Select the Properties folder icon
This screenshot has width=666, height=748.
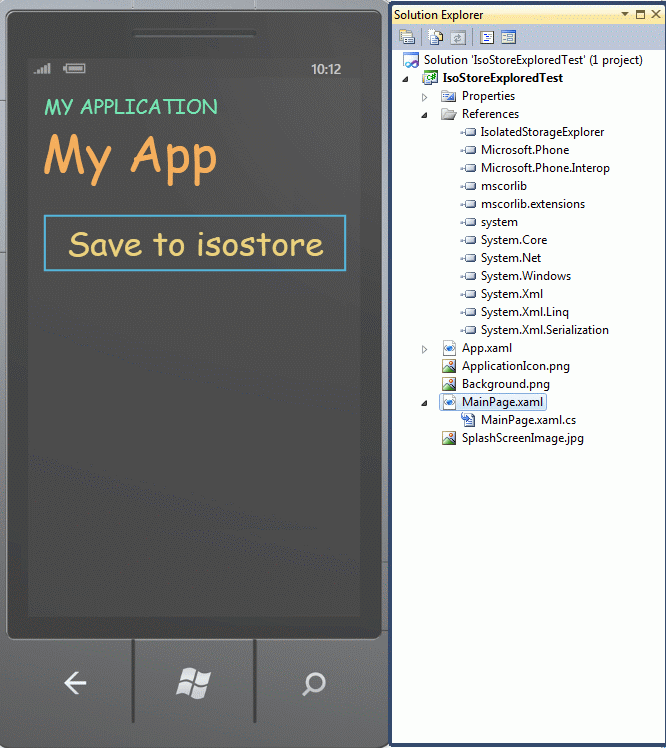pyautogui.click(x=448, y=96)
